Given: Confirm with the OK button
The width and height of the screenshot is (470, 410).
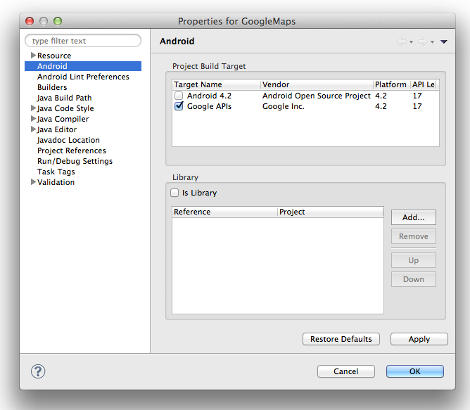Looking at the screenshot, I should [x=415, y=371].
